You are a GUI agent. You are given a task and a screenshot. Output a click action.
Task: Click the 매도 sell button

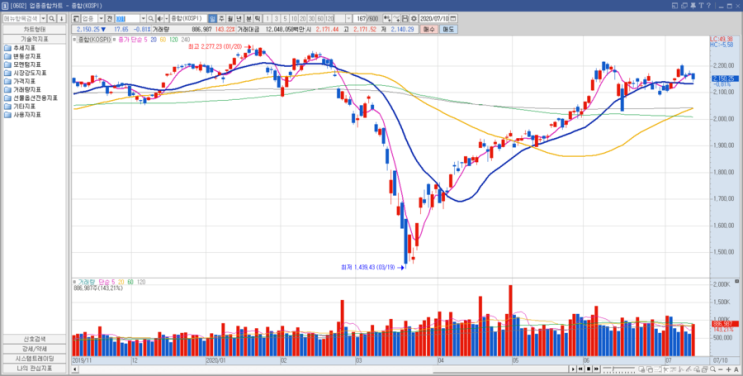(x=448, y=29)
